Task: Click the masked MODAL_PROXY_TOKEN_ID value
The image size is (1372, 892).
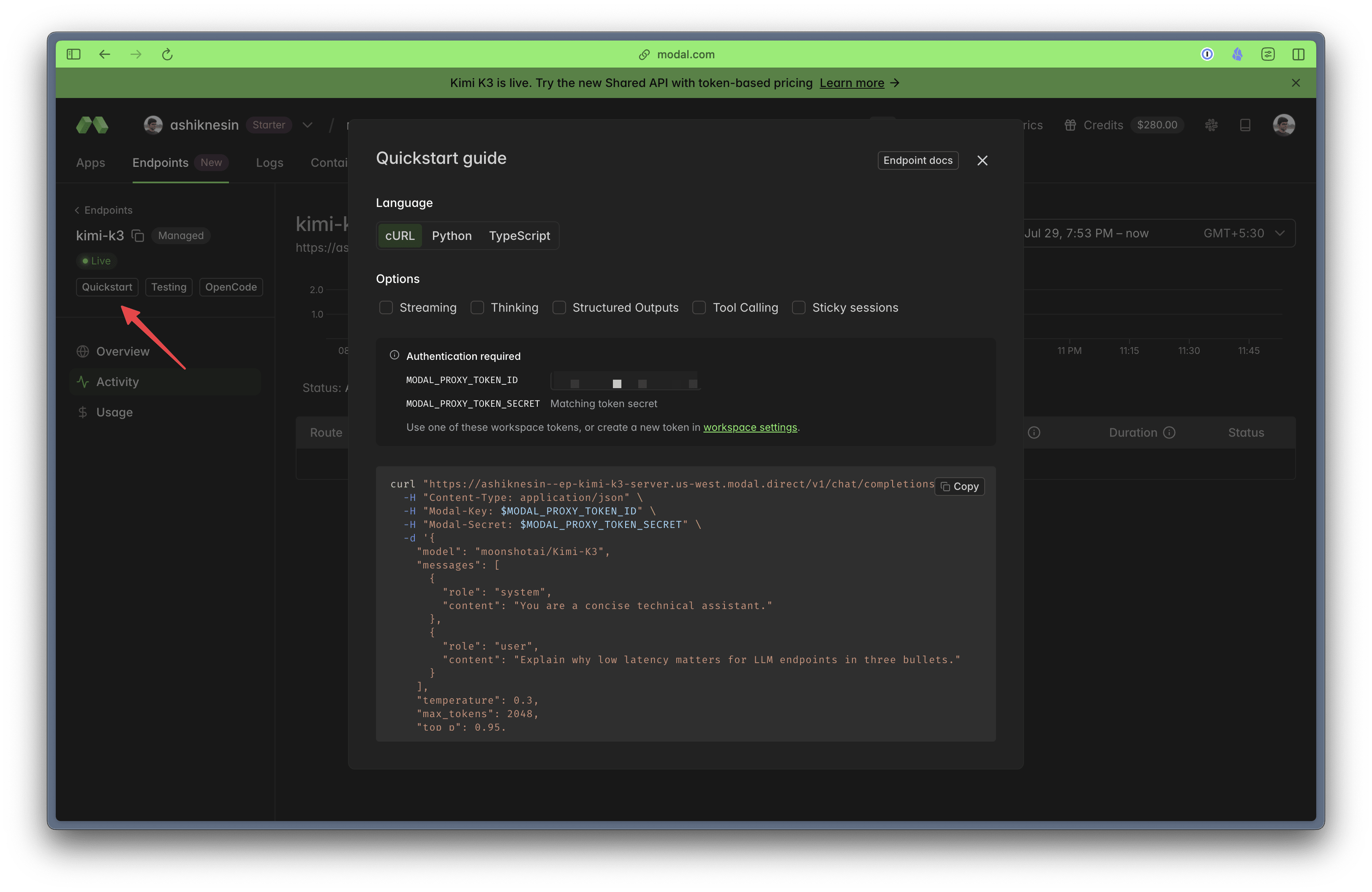Action: pyautogui.click(x=625, y=381)
